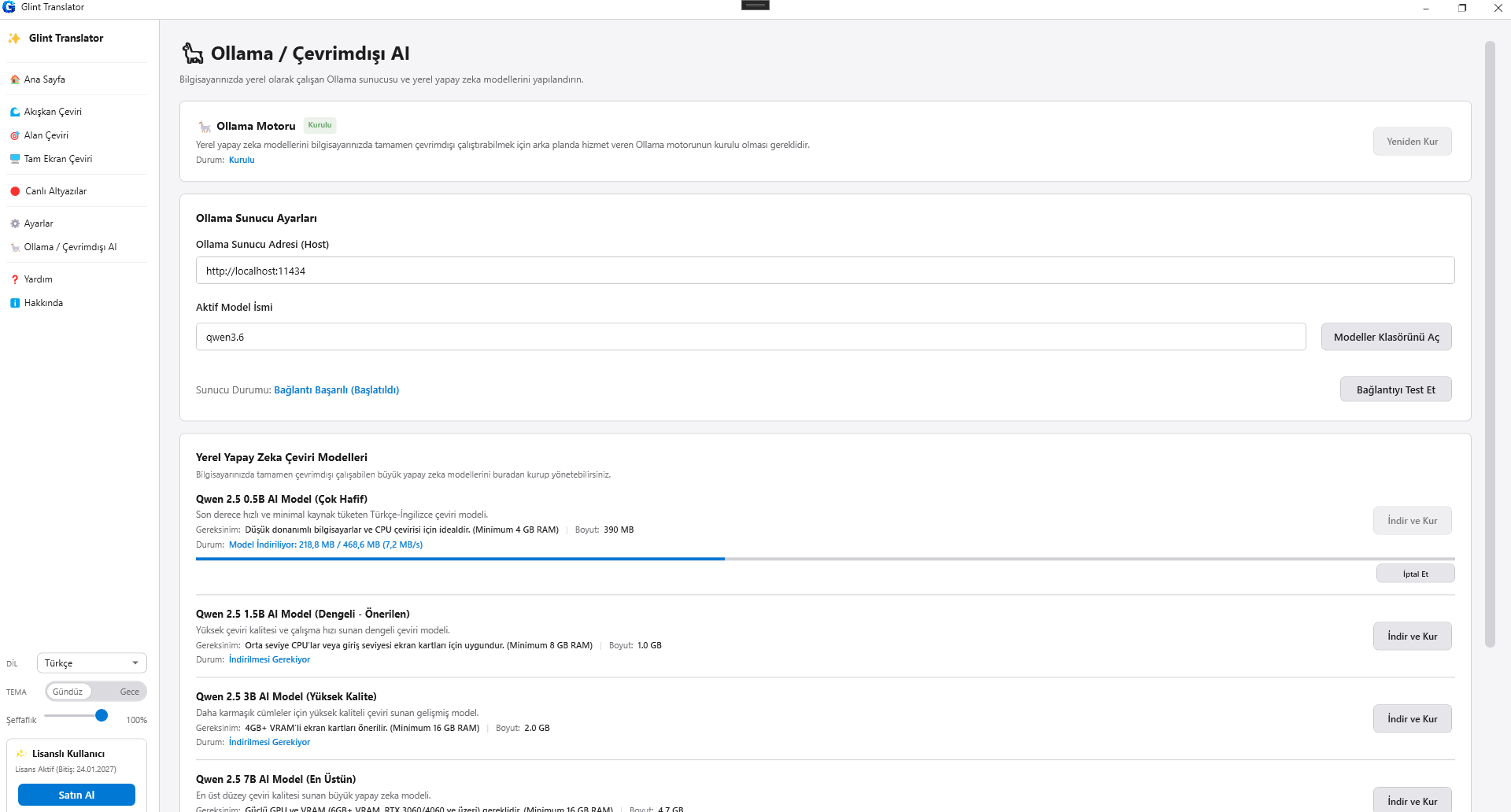Open the Ayarlar gear icon
The height and width of the screenshot is (812, 1511).
pyautogui.click(x=15, y=223)
